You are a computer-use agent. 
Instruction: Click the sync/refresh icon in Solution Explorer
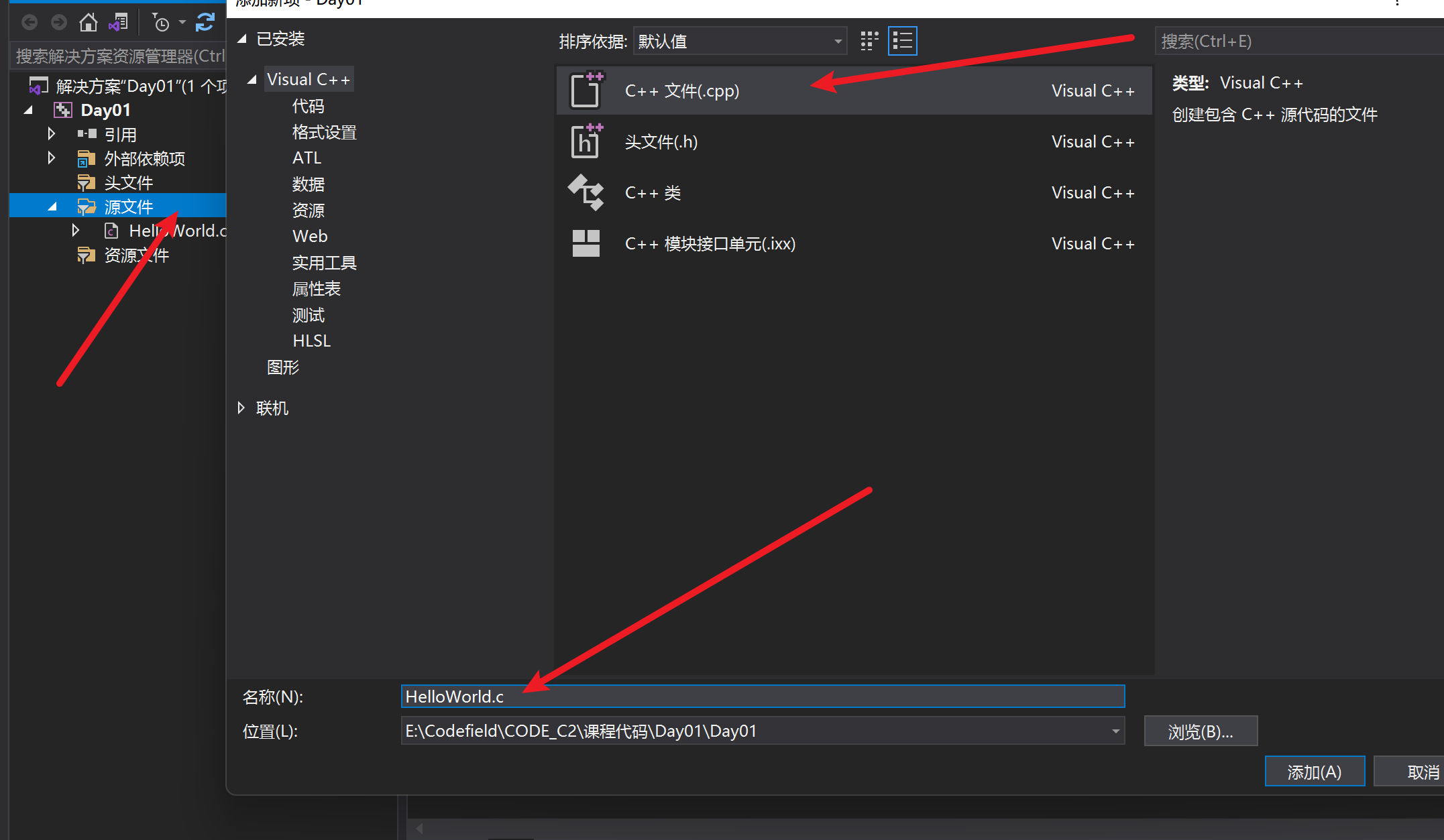tap(205, 23)
